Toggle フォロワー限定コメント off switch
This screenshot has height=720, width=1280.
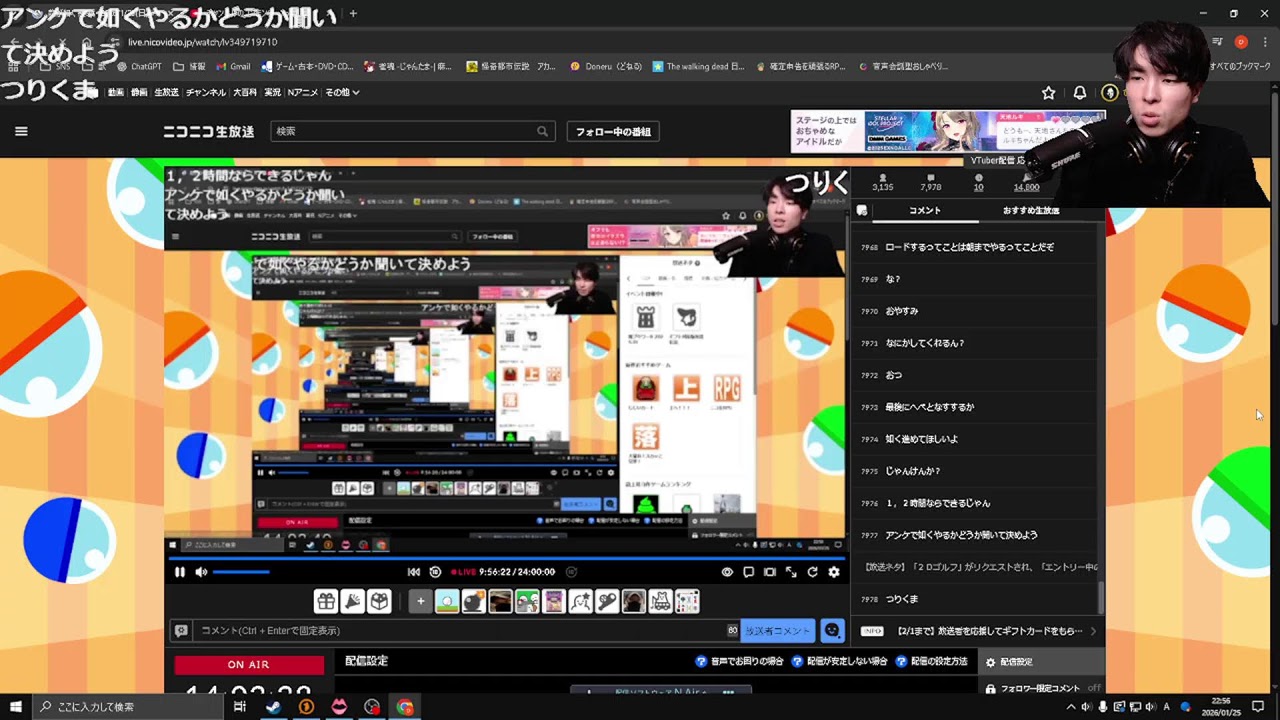pyautogui.click(x=1094, y=688)
